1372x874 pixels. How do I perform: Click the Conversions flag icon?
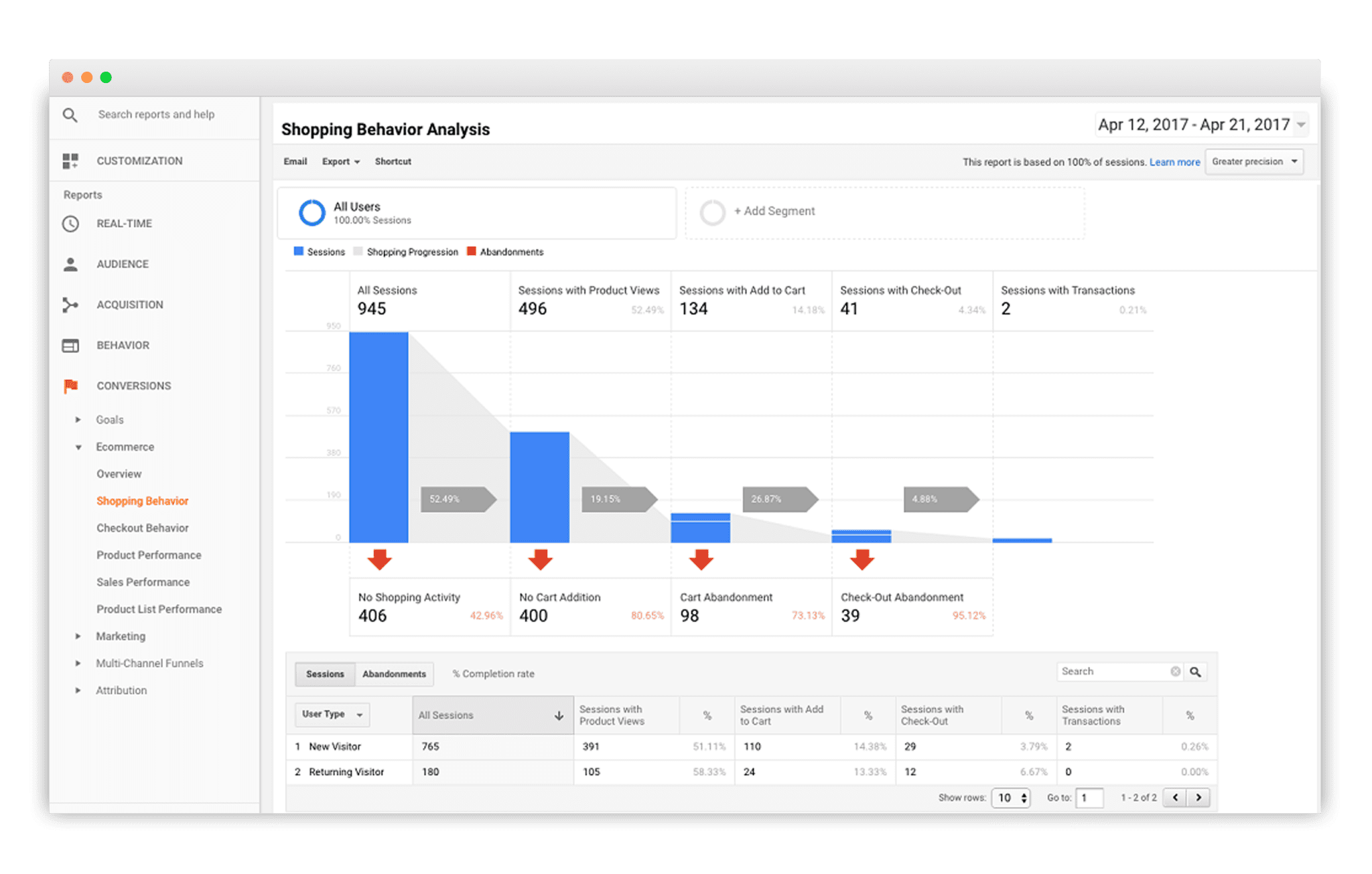(70, 385)
